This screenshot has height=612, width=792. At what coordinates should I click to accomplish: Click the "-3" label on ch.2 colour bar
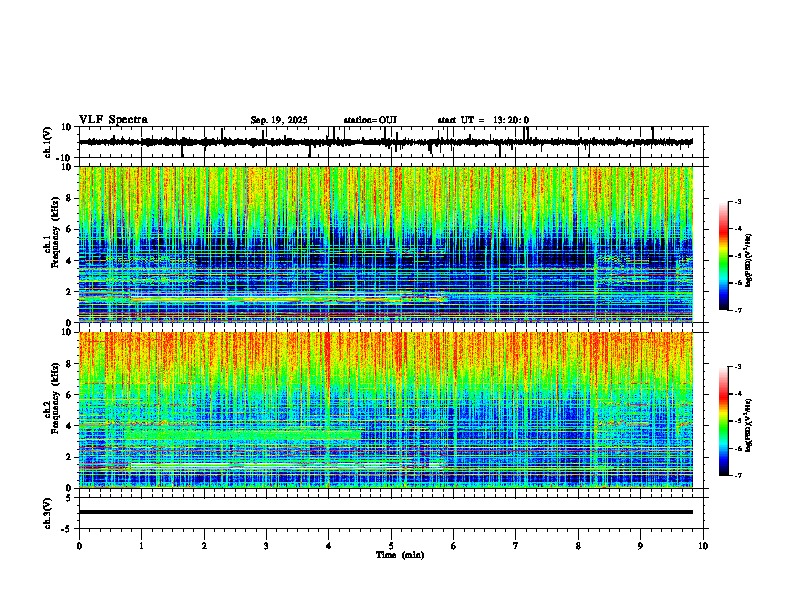pyautogui.click(x=737, y=367)
